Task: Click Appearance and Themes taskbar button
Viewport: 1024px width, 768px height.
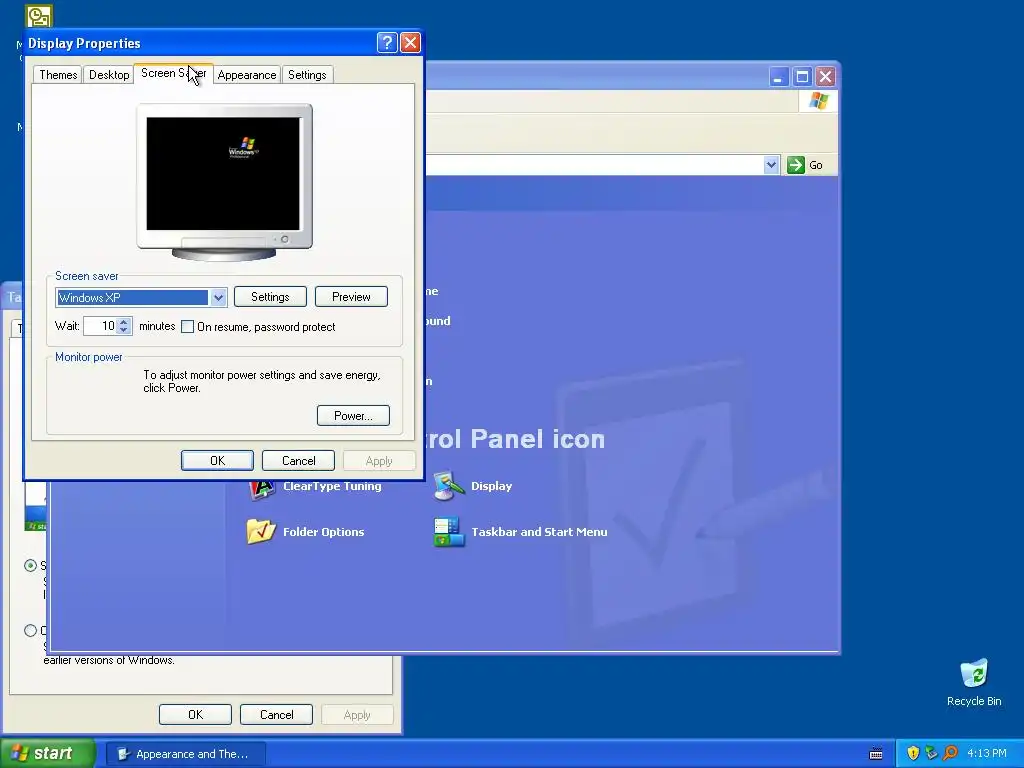Action: coord(185,754)
